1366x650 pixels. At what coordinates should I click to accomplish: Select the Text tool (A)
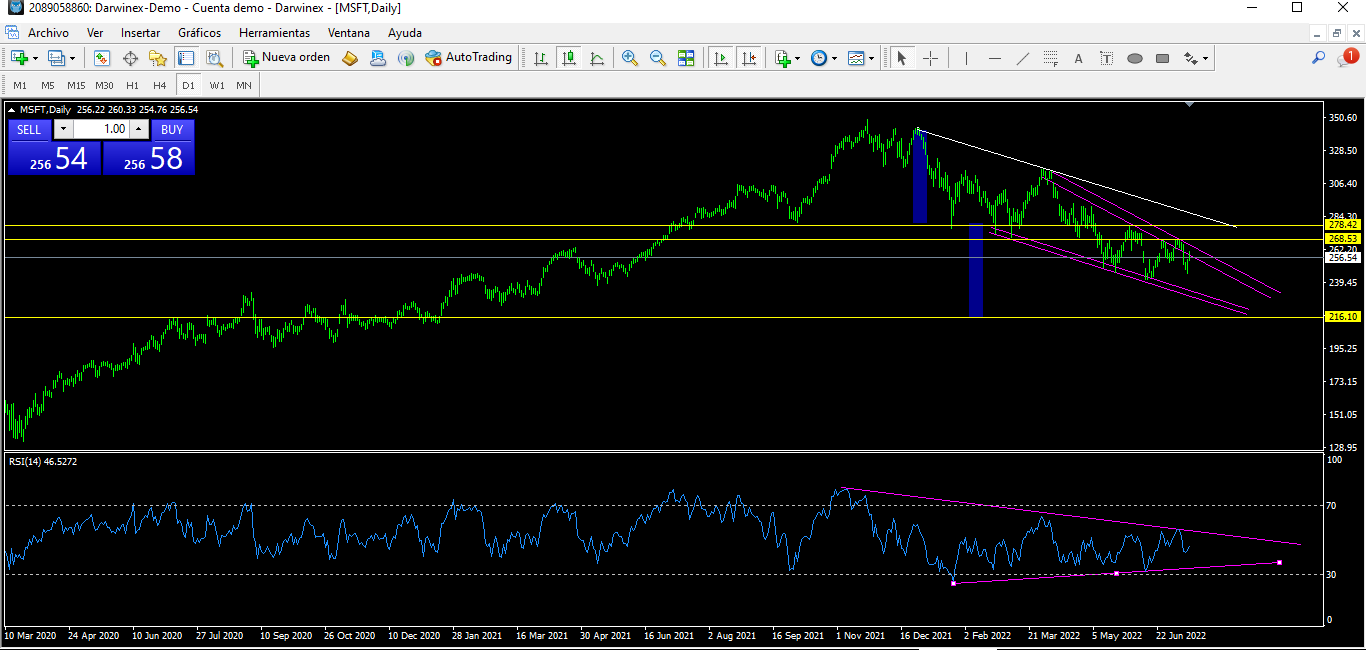point(1079,58)
